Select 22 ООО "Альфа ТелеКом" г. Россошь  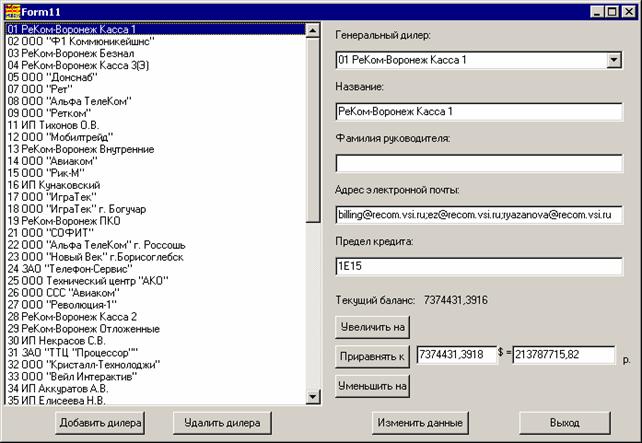pyautogui.click(x=156, y=245)
